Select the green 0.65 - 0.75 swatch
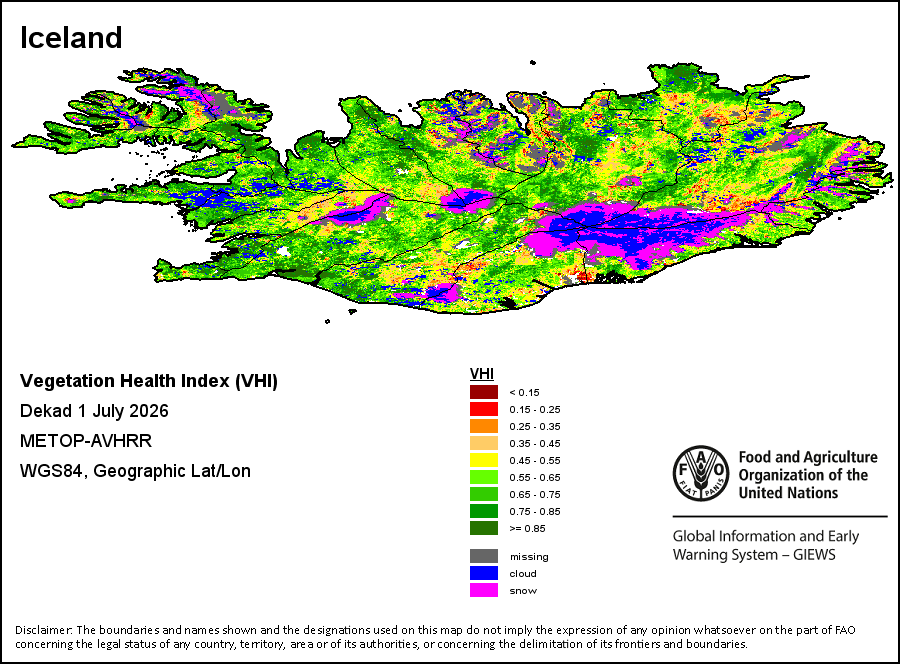Screen dimensions: 900x664 pyautogui.click(x=484, y=494)
